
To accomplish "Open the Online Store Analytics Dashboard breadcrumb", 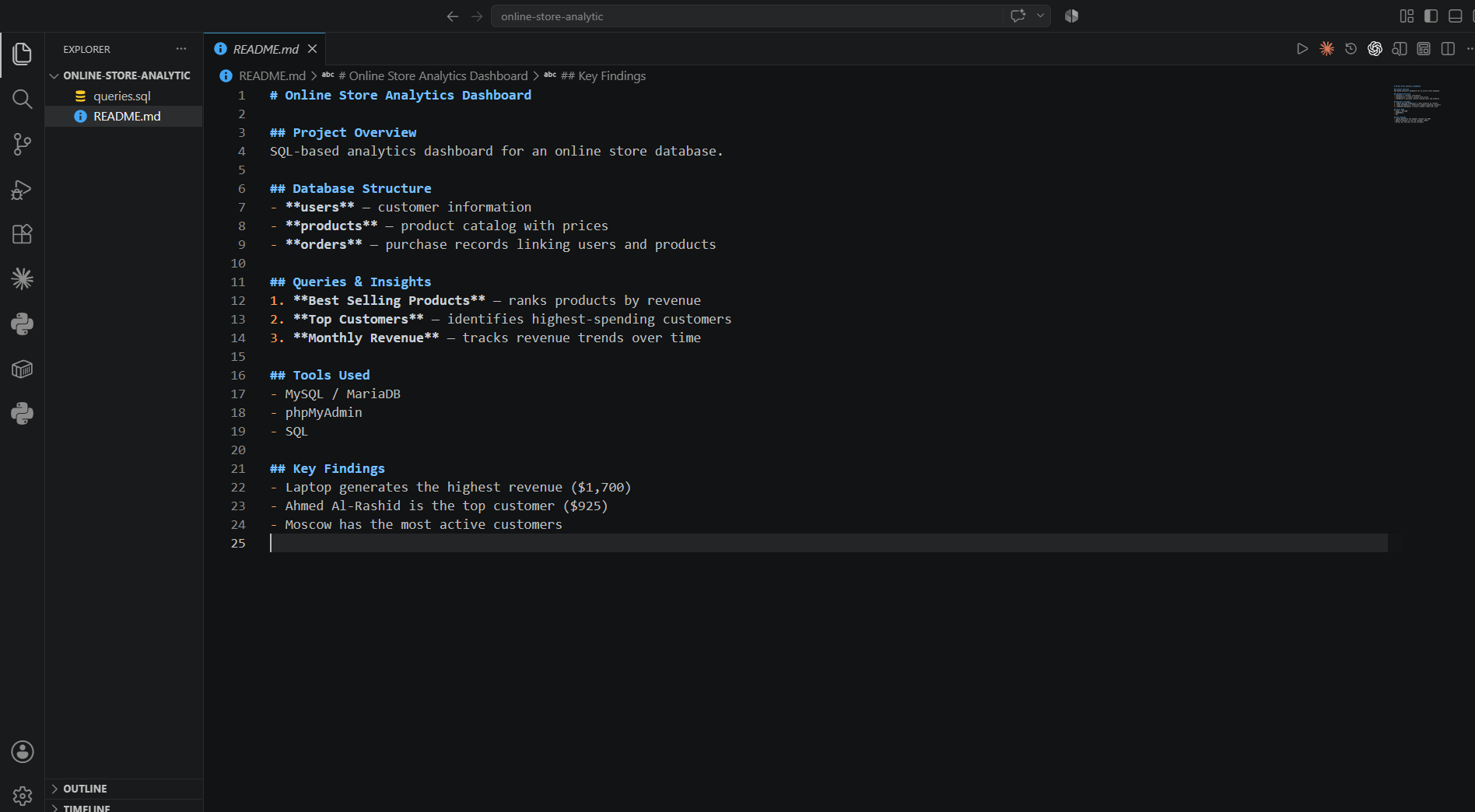I will [x=425, y=75].
